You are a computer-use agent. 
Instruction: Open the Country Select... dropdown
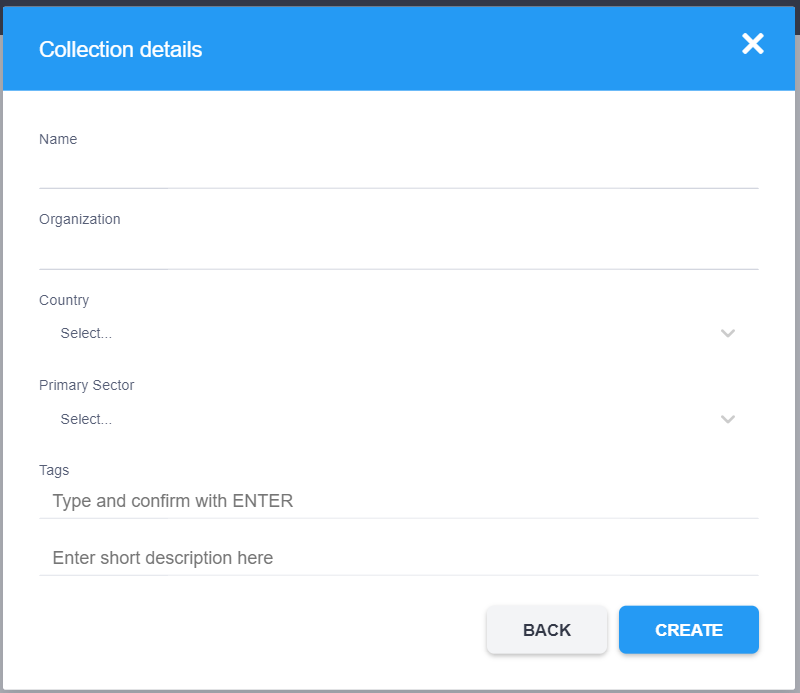pyautogui.click(x=380, y=334)
